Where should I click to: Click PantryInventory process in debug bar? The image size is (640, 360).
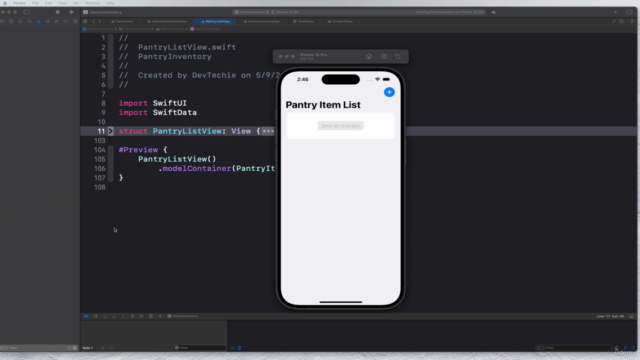(183, 316)
